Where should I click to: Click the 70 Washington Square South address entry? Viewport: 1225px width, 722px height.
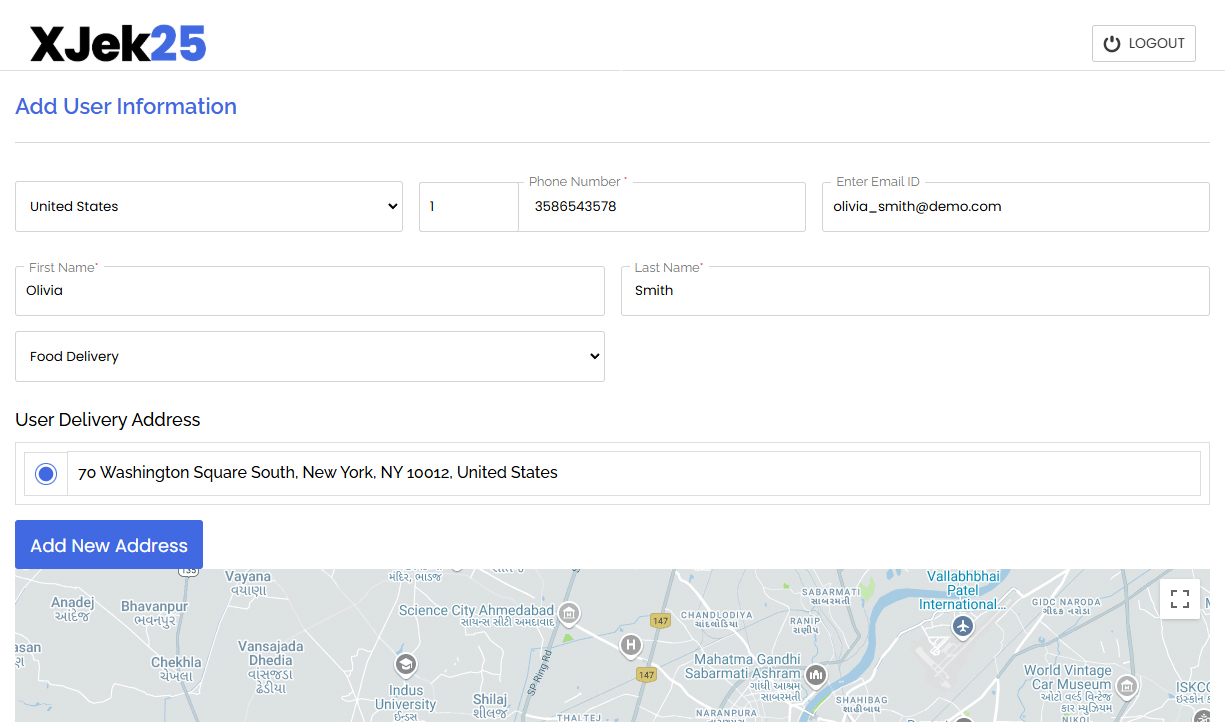(317, 472)
